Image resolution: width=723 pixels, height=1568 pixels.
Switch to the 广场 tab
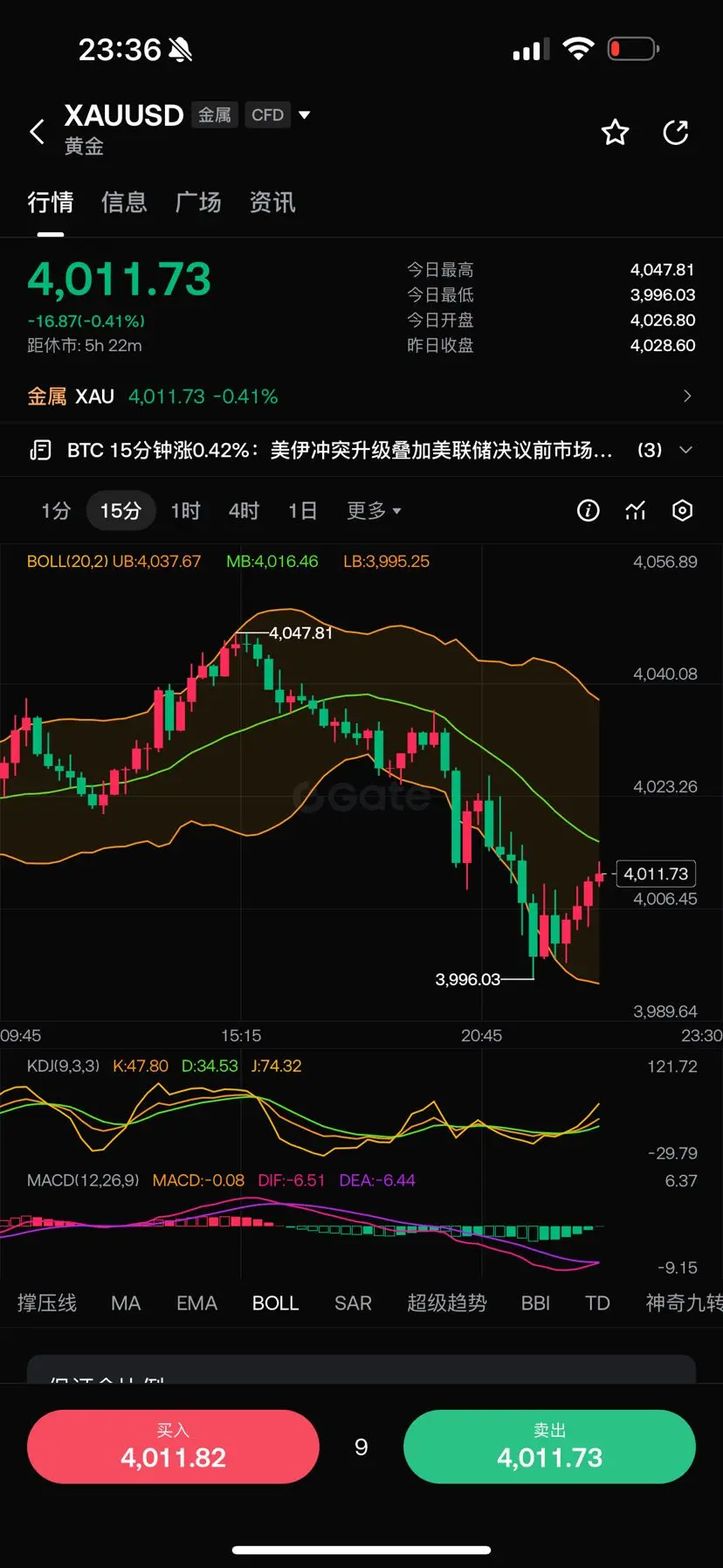click(198, 203)
